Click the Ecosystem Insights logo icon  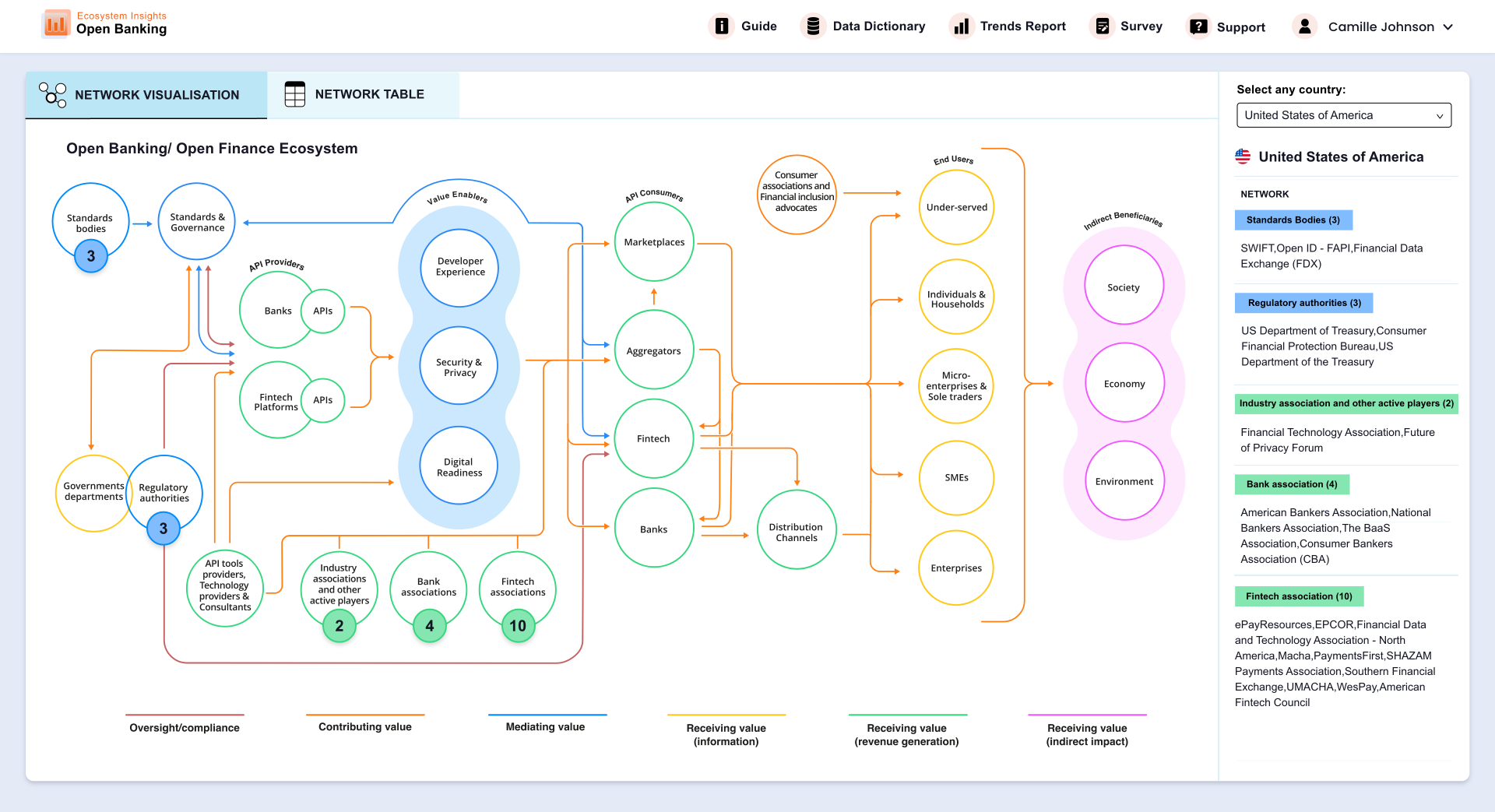click(x=56, y=24)
